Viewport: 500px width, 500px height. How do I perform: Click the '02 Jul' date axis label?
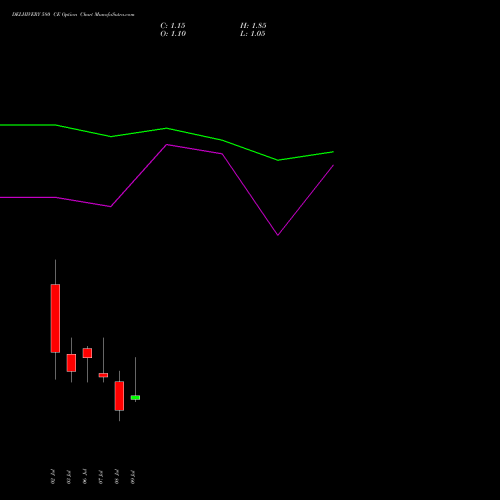[x=53, y=477]
